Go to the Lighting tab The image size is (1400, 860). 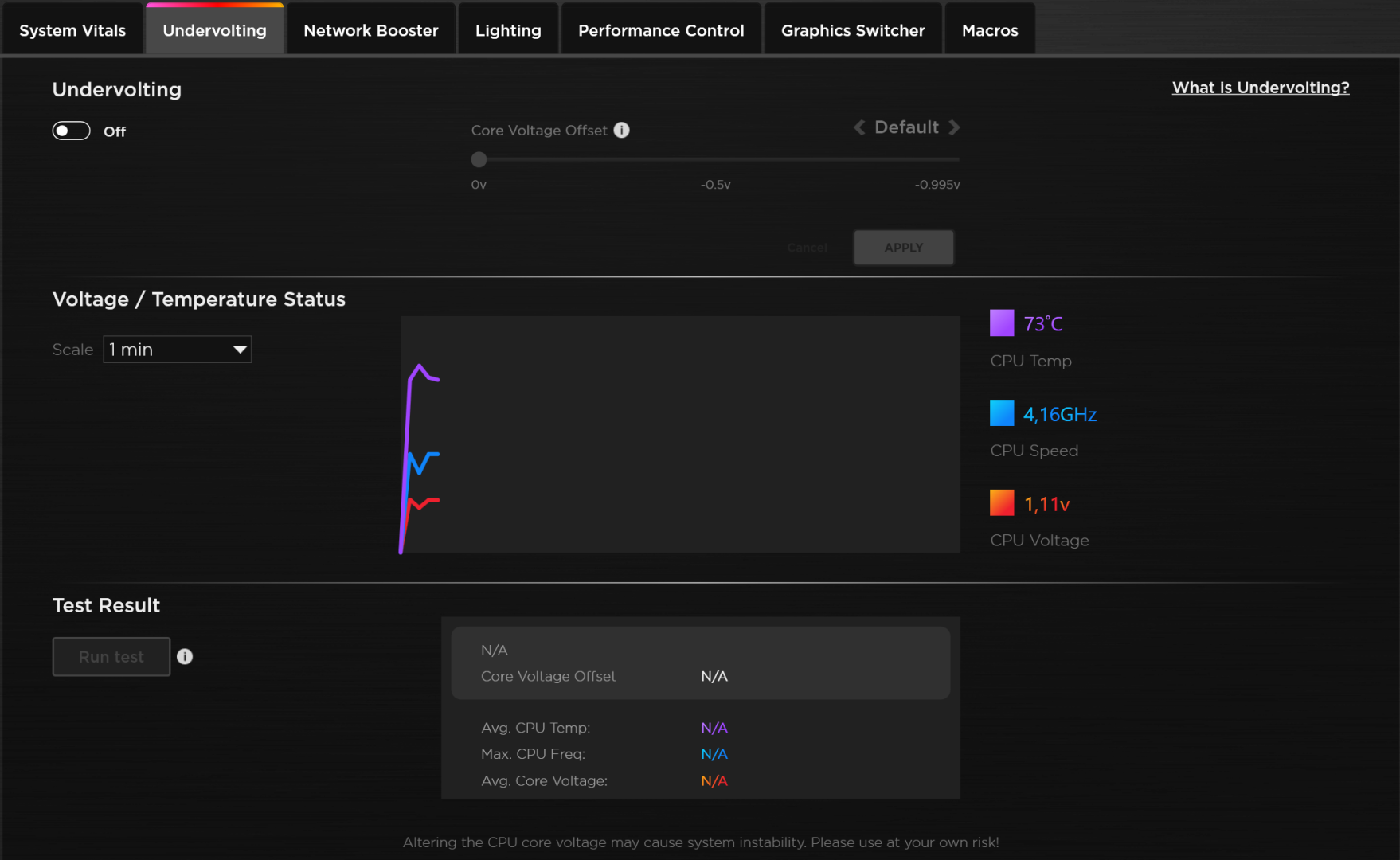pos(508,30)
